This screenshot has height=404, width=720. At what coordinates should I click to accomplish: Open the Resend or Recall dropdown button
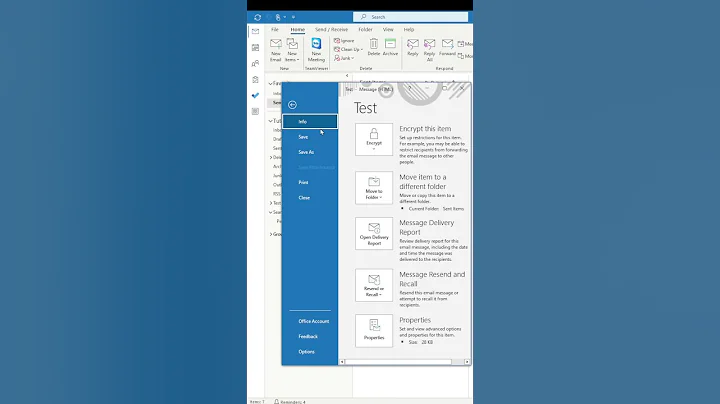click(374, 285)
